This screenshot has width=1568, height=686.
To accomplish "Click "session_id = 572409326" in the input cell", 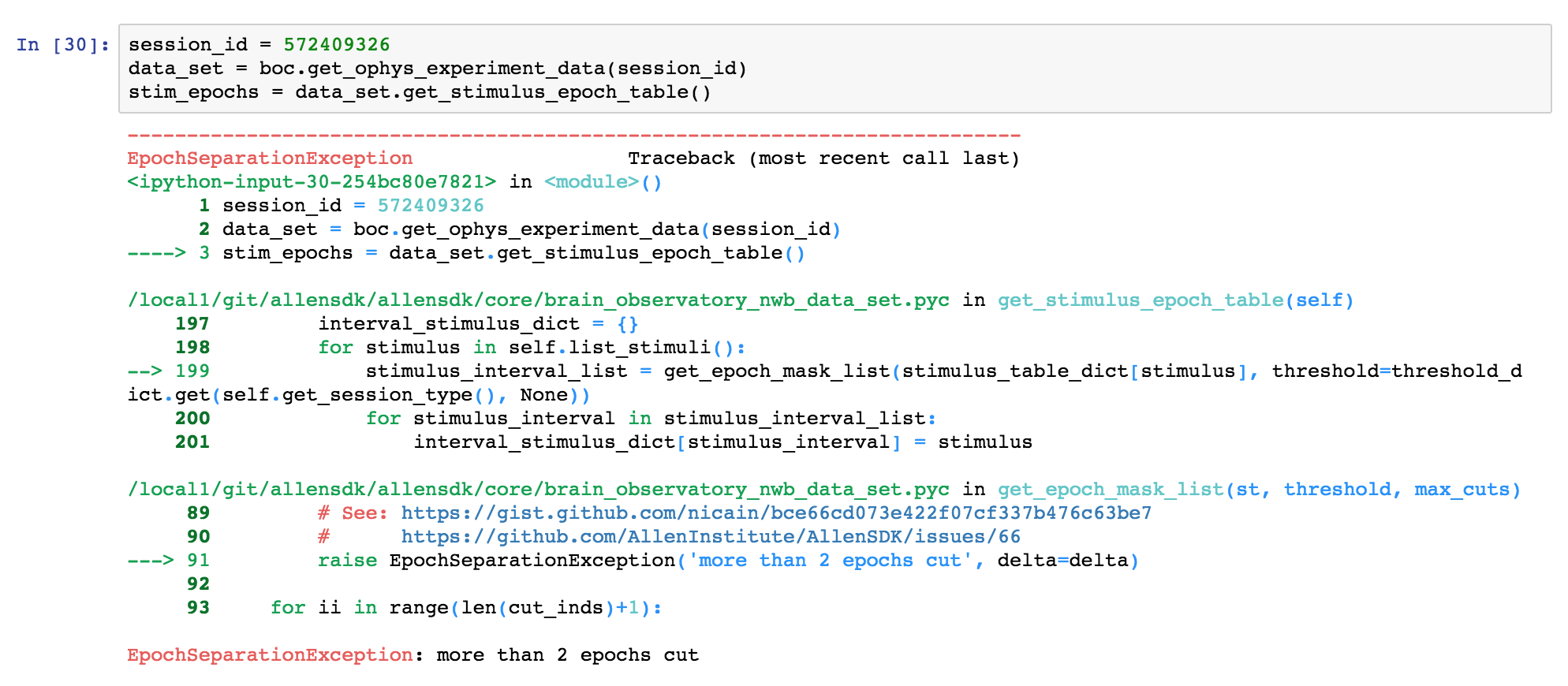I will pos(259,45).
